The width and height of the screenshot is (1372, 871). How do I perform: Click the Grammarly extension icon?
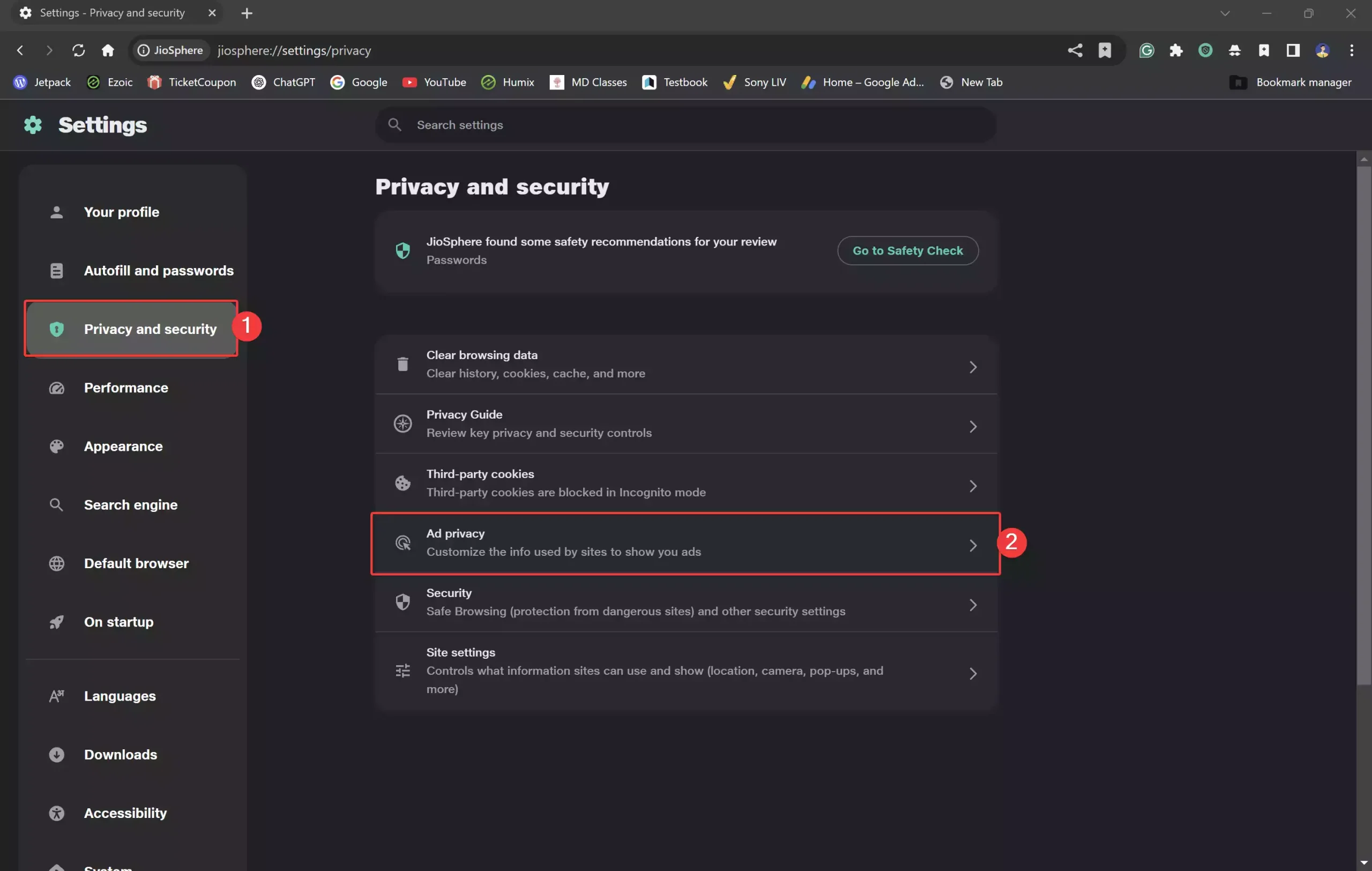click(x=1146, y=50)
